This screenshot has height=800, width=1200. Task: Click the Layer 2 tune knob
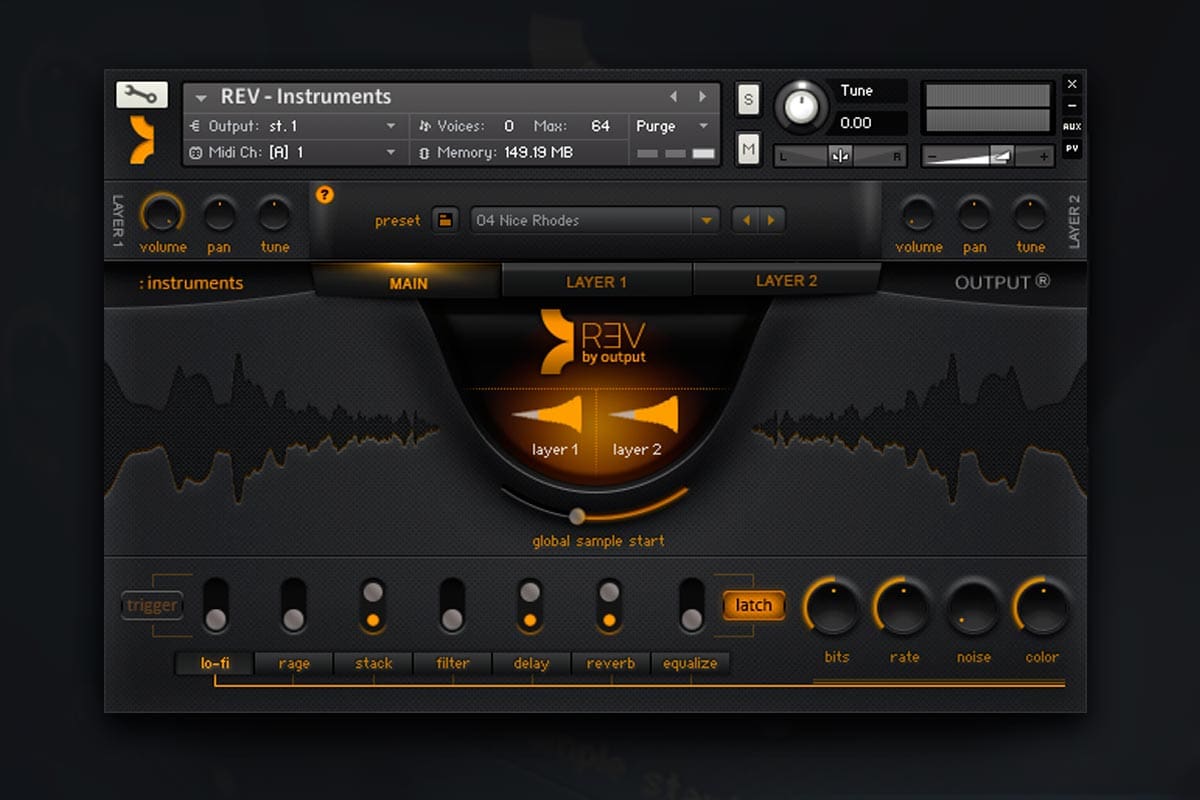click(x=1030, y=214)
